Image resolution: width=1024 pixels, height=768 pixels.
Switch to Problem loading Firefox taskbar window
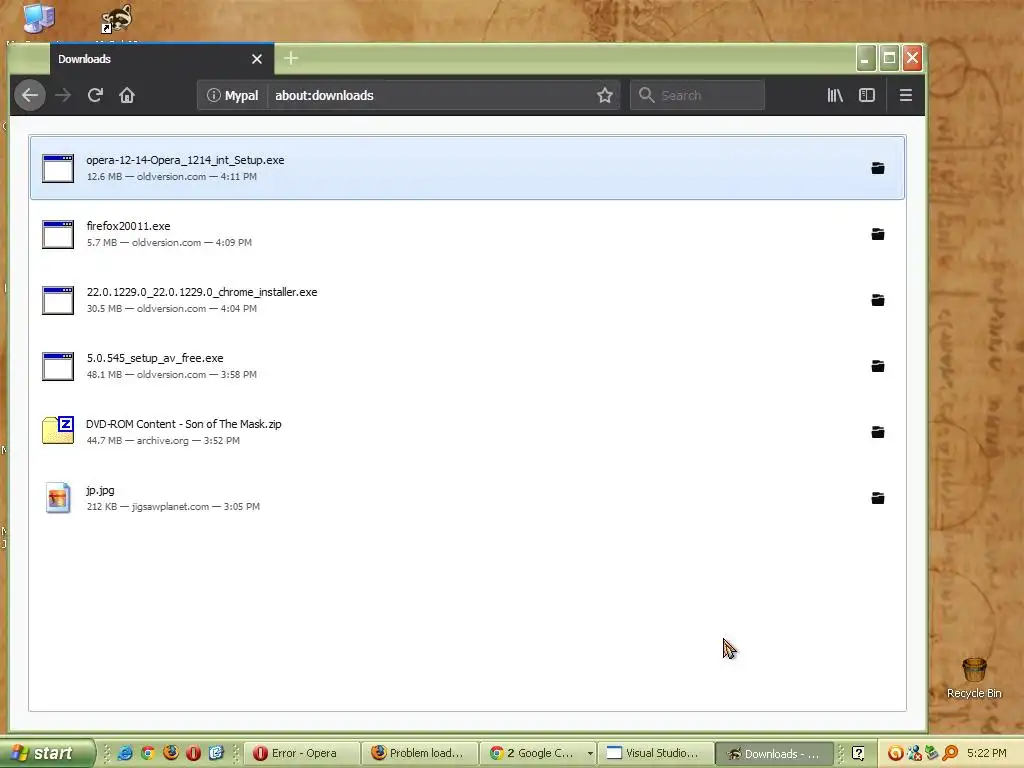[x=421, y=753]
